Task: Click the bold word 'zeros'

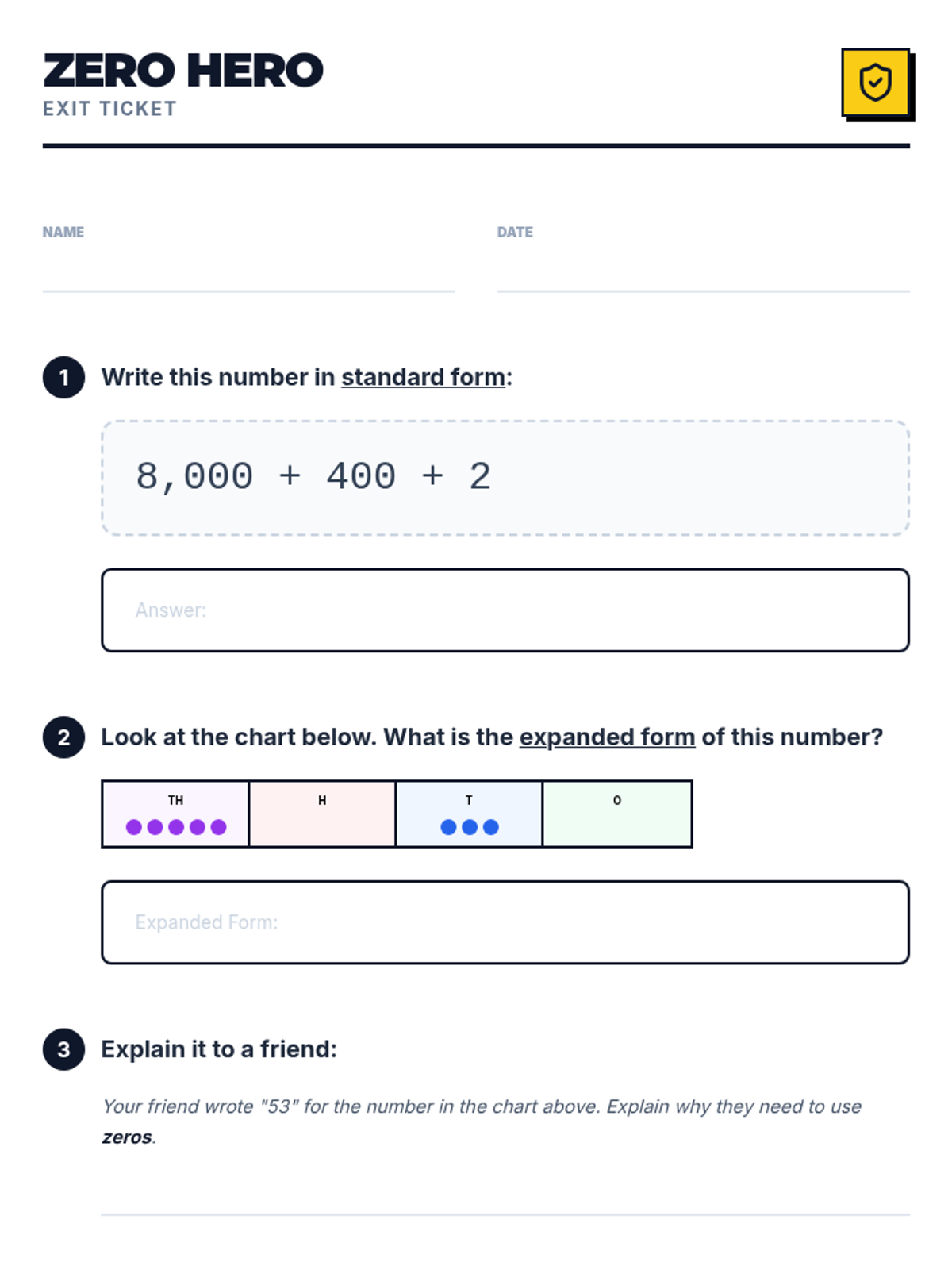Action: pyautogui.click(x=127, y=1137)
